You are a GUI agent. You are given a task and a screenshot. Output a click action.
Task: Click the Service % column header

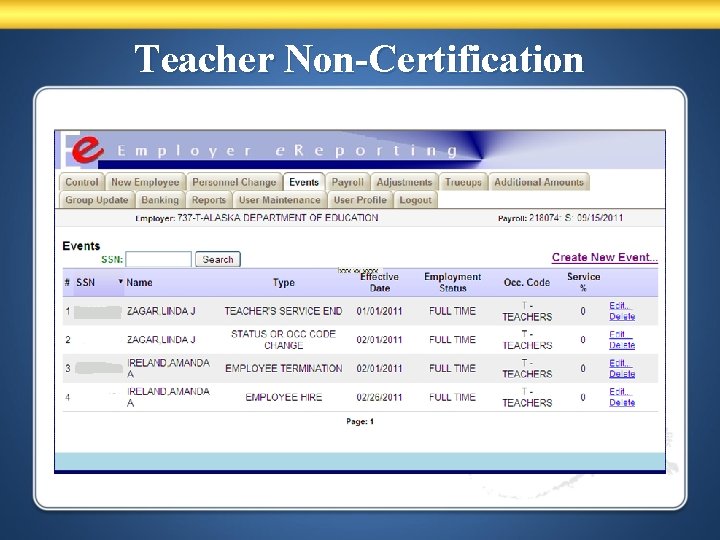pyautogui.click(x=583, y=282)
